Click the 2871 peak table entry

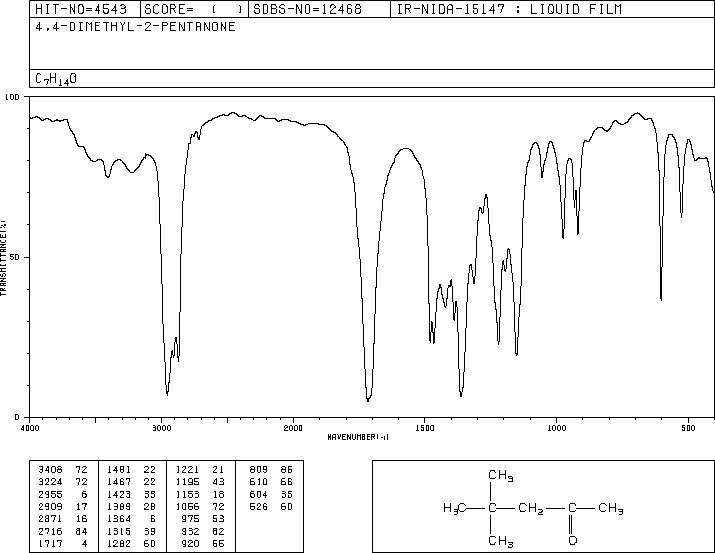(50, 519)
